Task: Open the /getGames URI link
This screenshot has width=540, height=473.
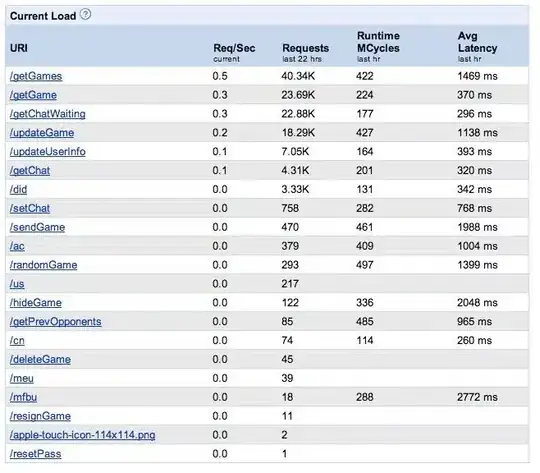Action: [36, 76]
